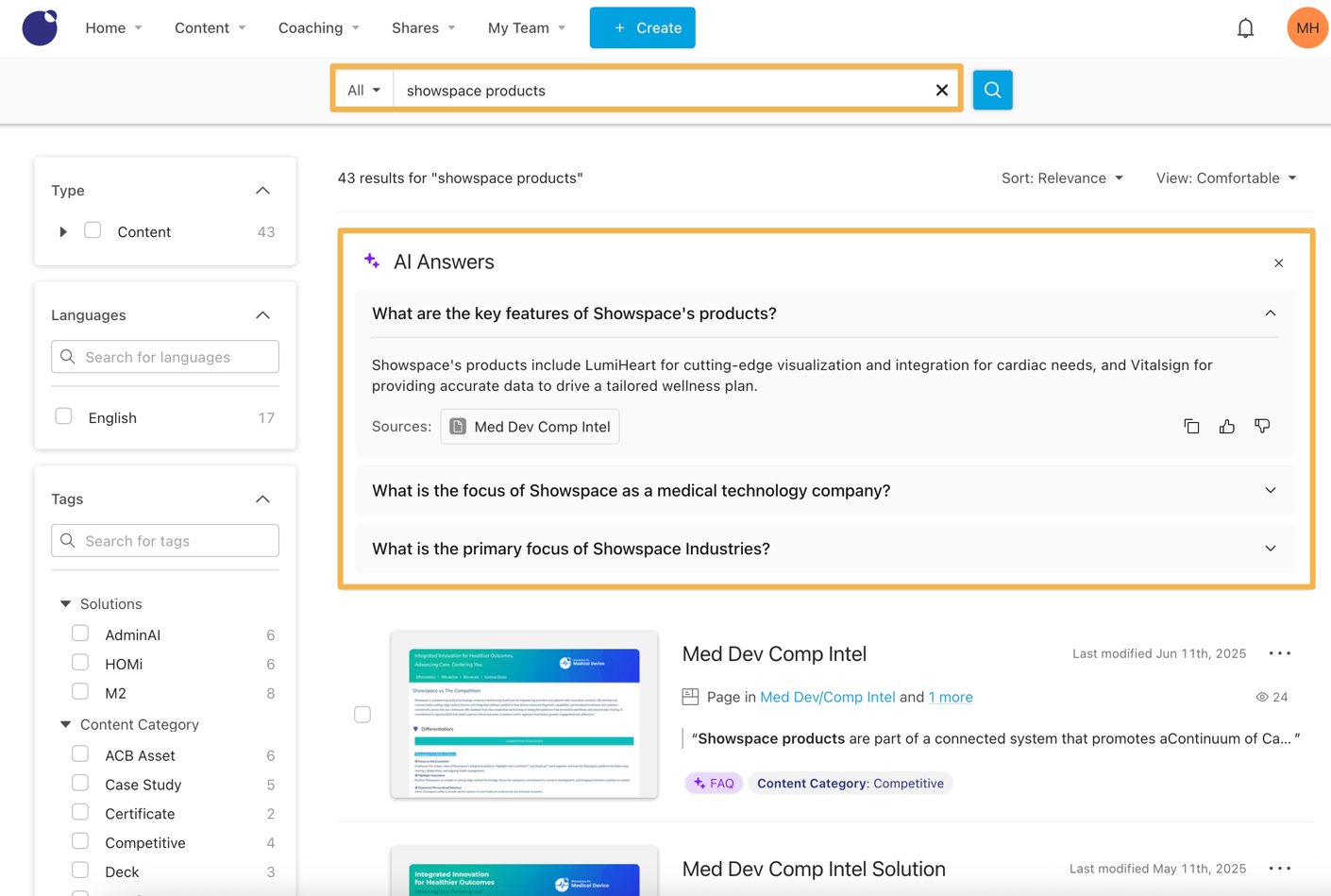This screenshot has height=896, width=1331.
Task: Close the AI Answers panel
Action: (1278, 263)
